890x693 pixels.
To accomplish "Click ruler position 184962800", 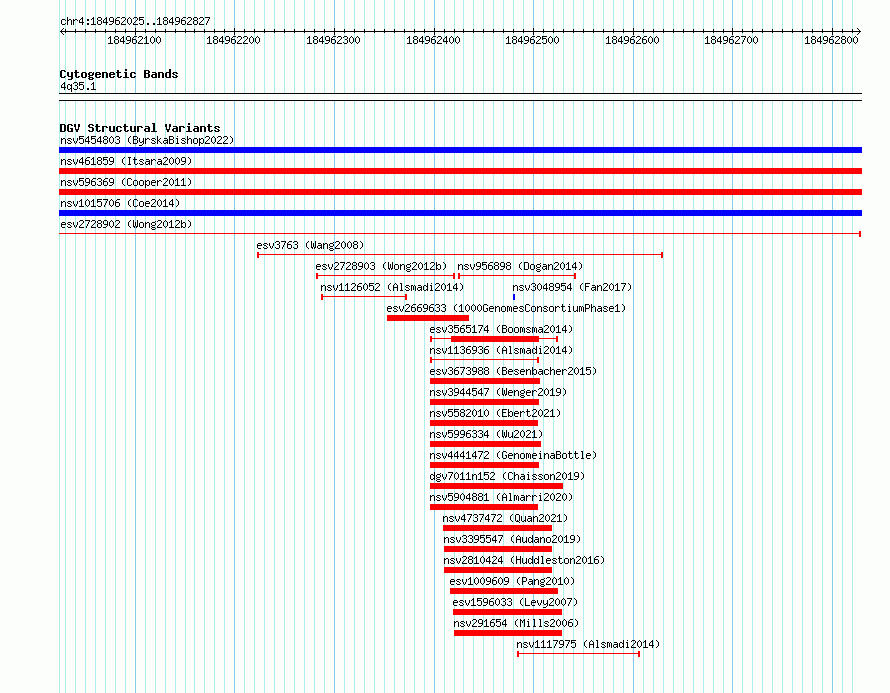I will [831, 40].
